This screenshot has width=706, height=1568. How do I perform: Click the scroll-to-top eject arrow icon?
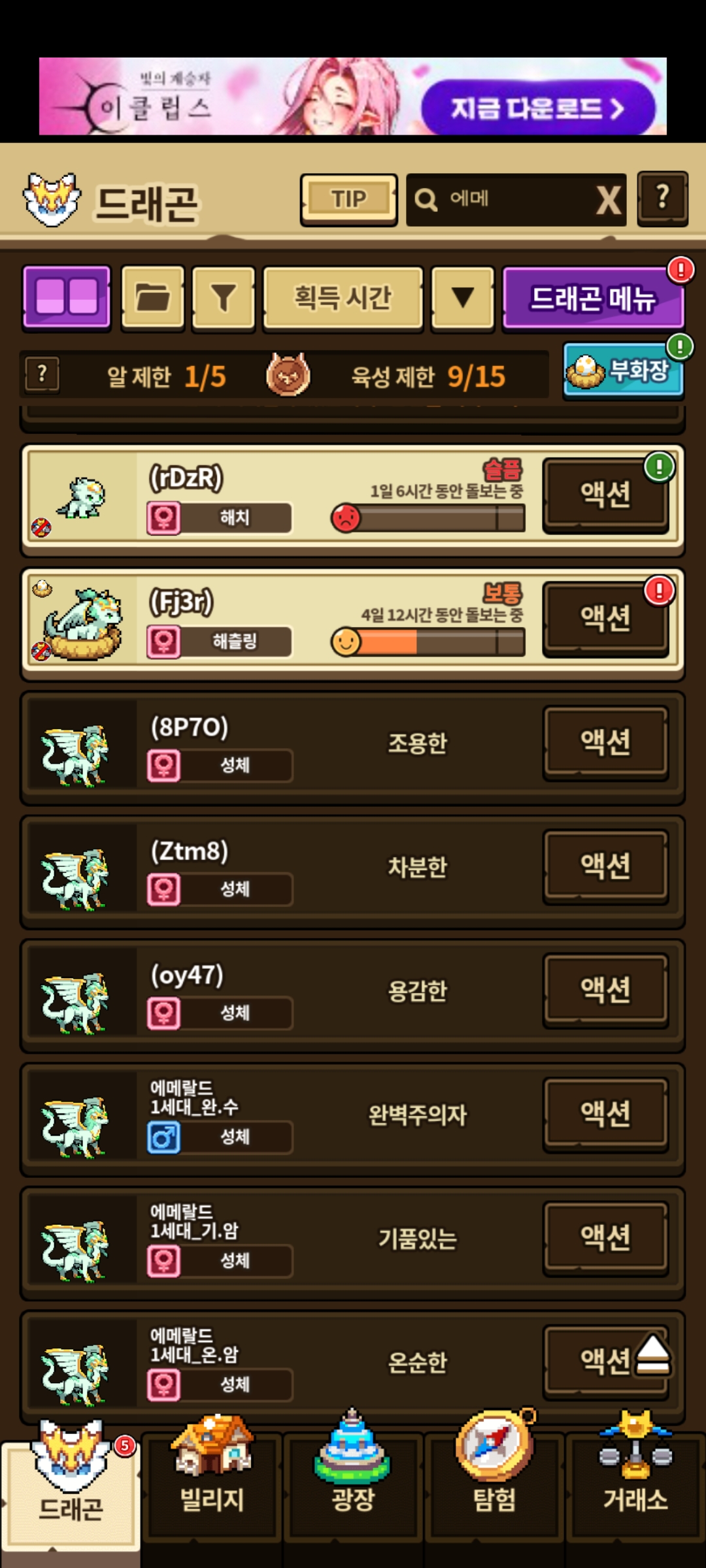652,1355
